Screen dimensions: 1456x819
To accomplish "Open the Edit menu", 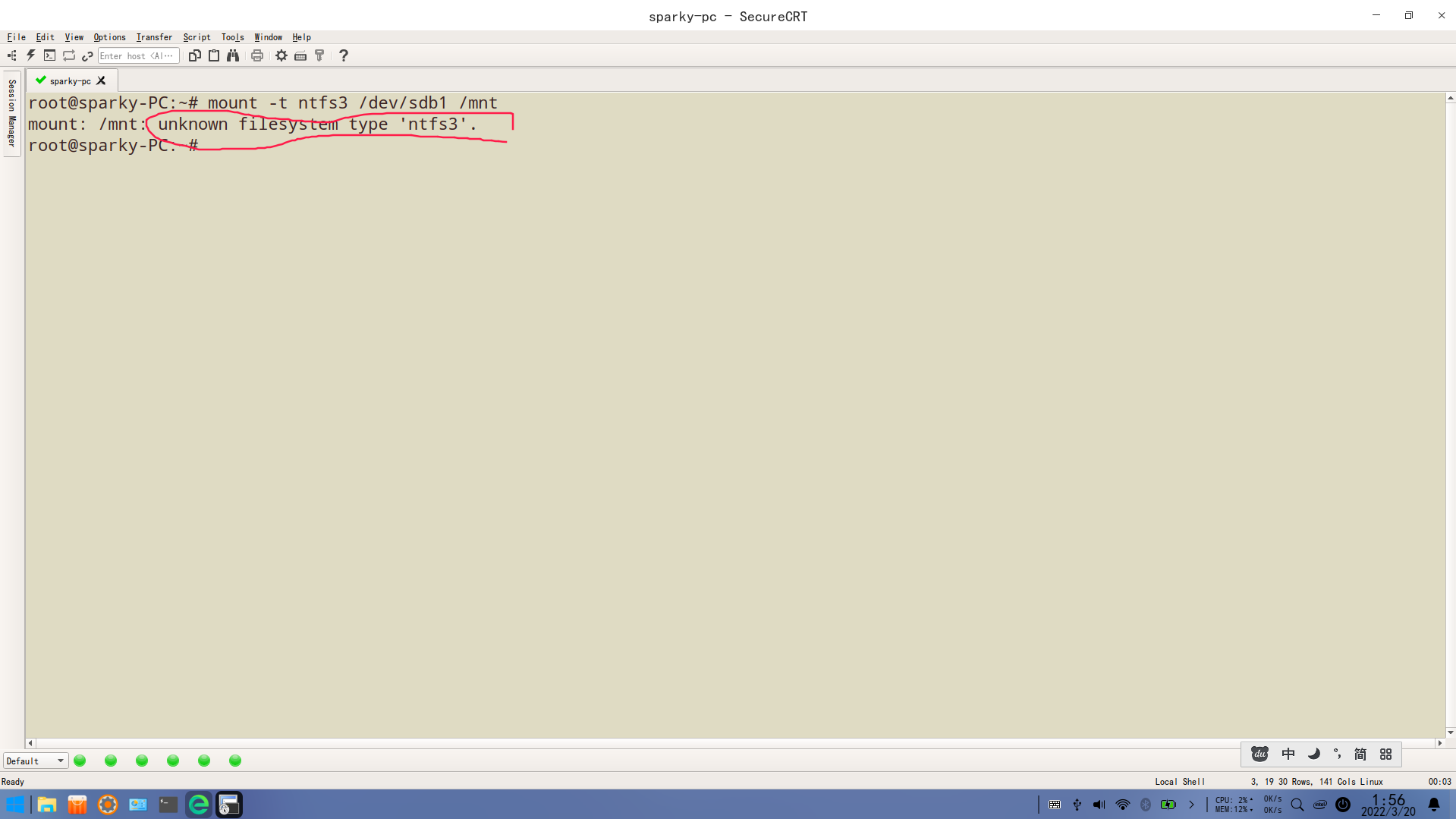I will coord(46,37).
